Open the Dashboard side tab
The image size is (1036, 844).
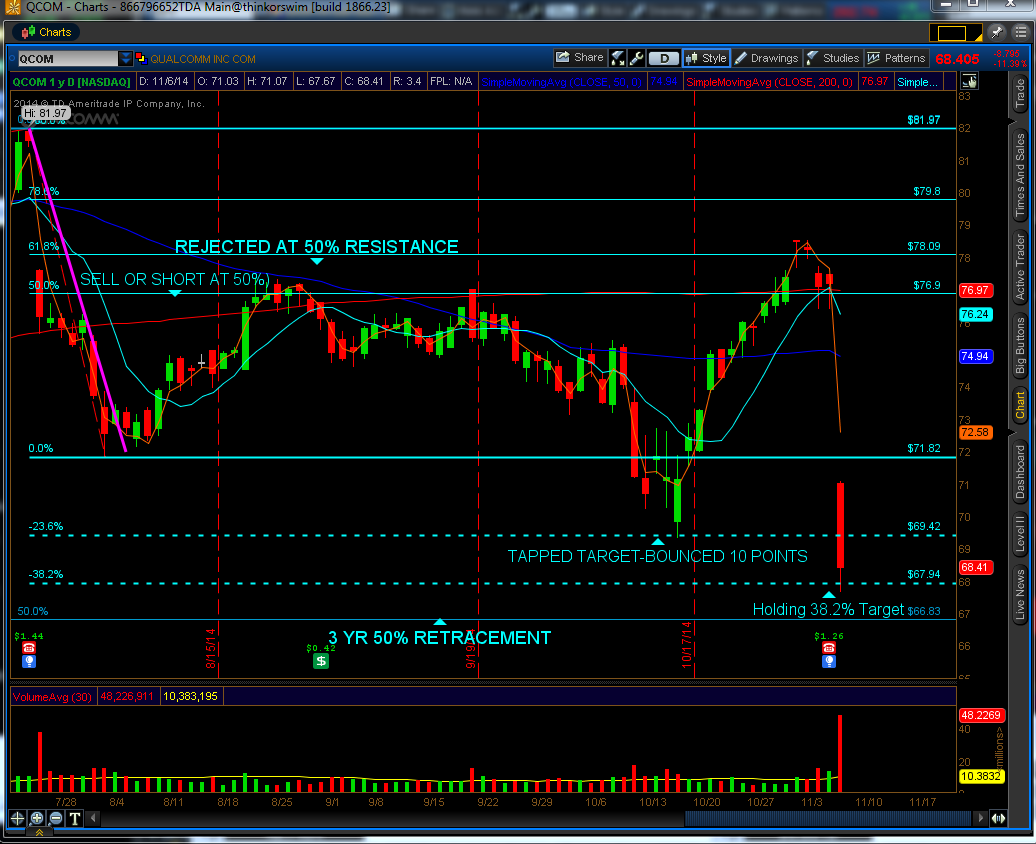1020,471
